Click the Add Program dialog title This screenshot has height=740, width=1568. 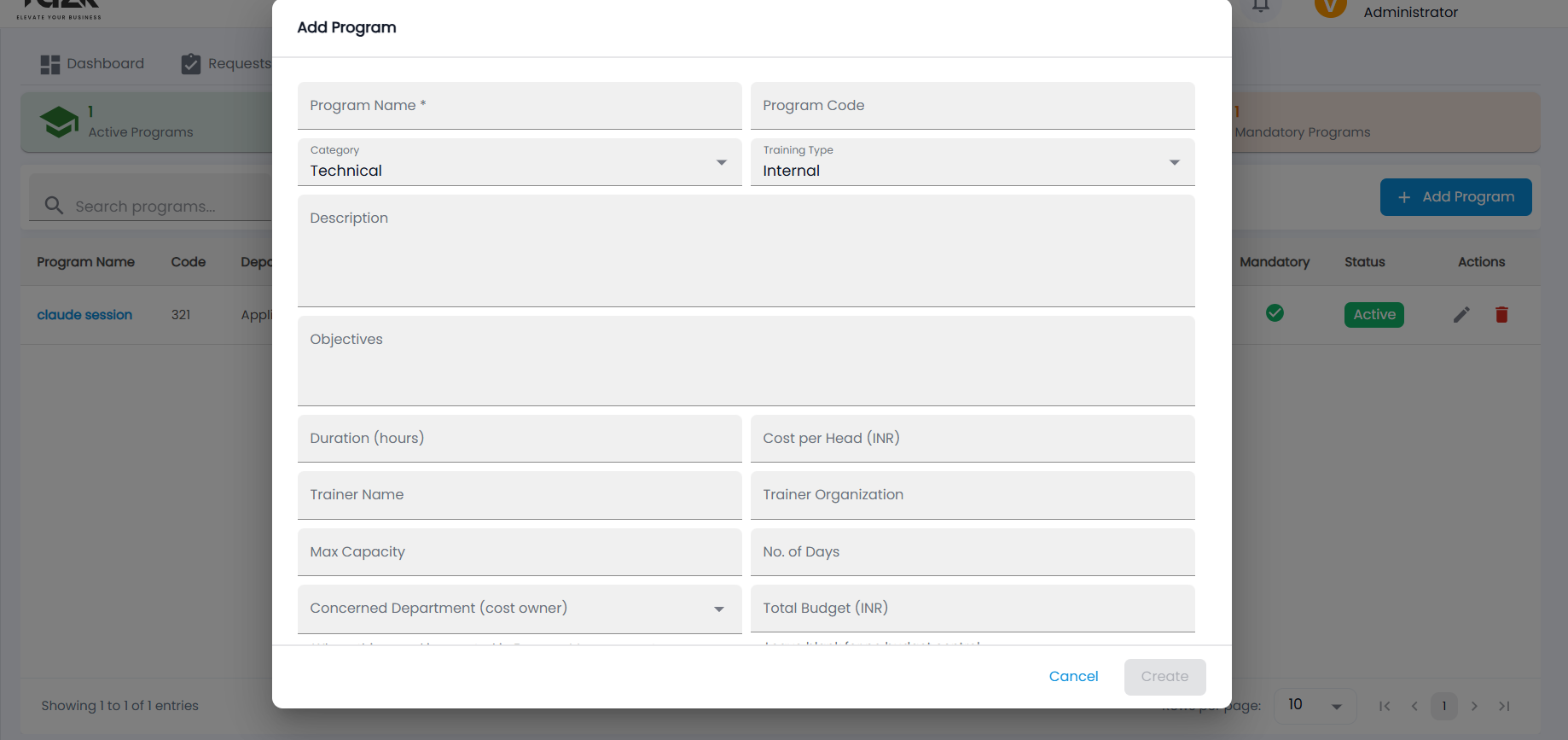tap(346, 27)
